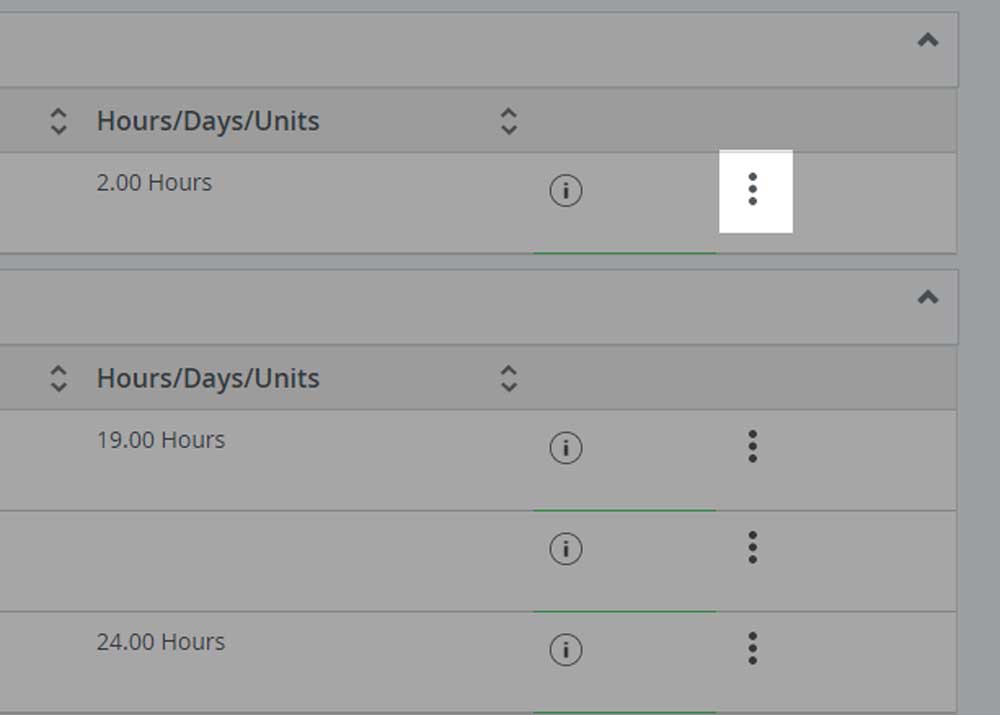The width and height of the screenshot is (1000, 715).
Task: Toggle the sort control right of first Hours/Days/Units header
Action: click(510, 120)
